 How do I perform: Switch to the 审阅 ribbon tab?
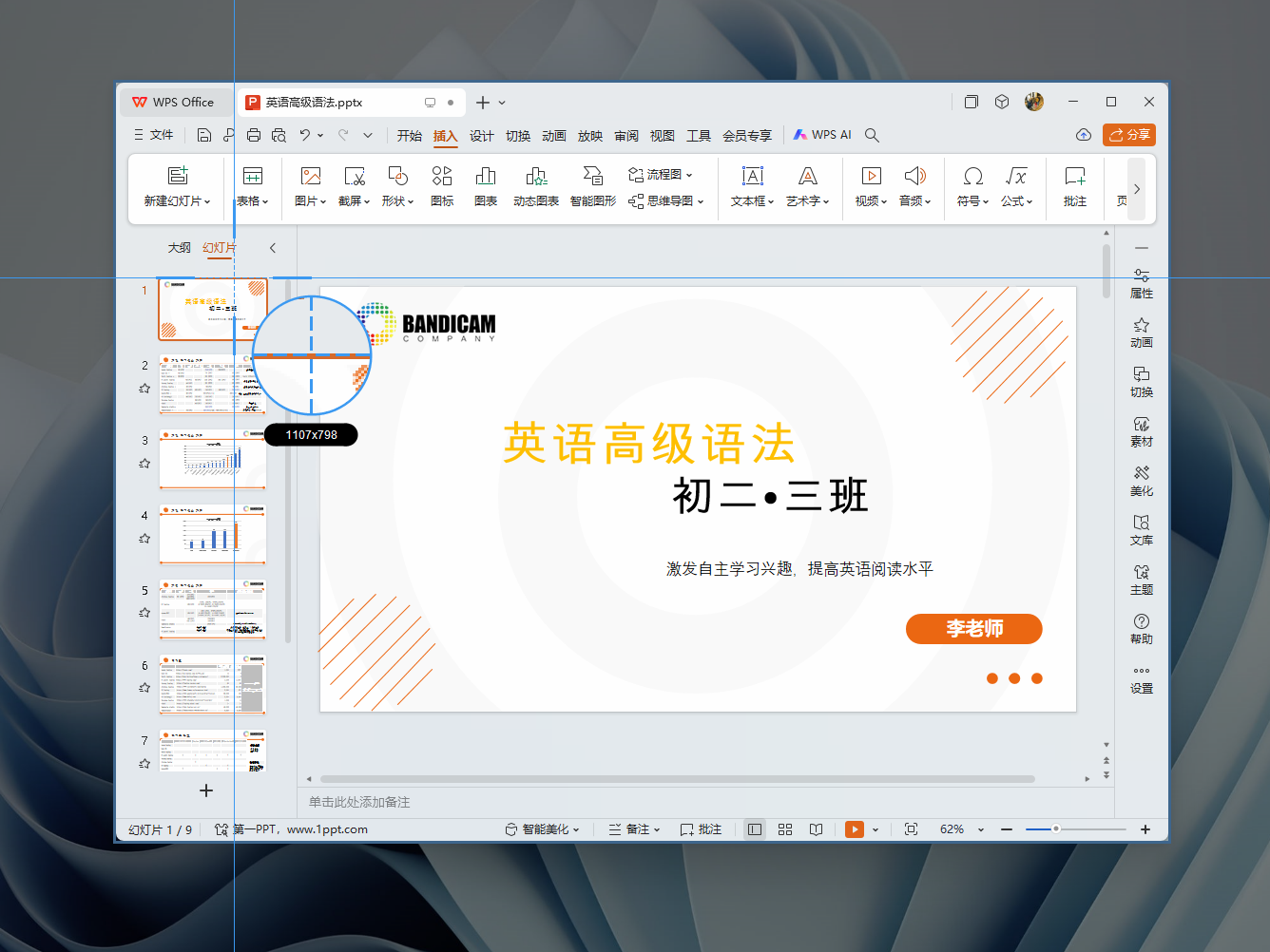coord(625,135)
